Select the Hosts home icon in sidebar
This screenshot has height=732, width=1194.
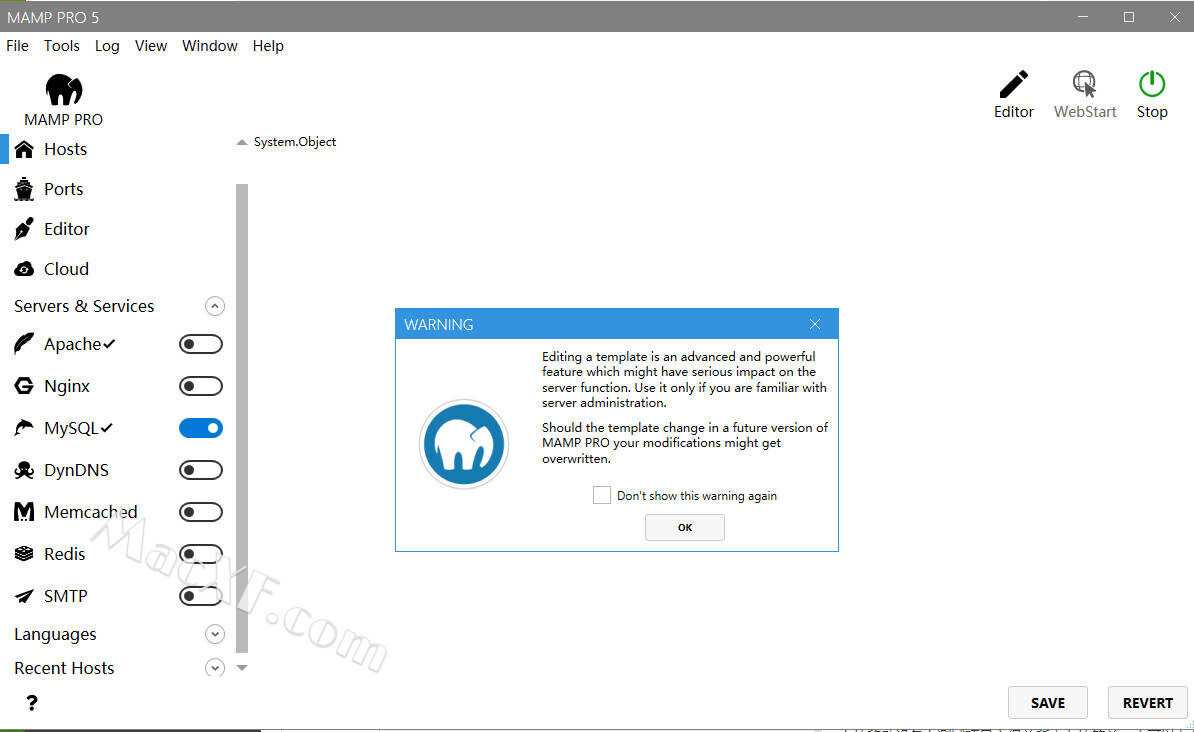pos(25,149)
